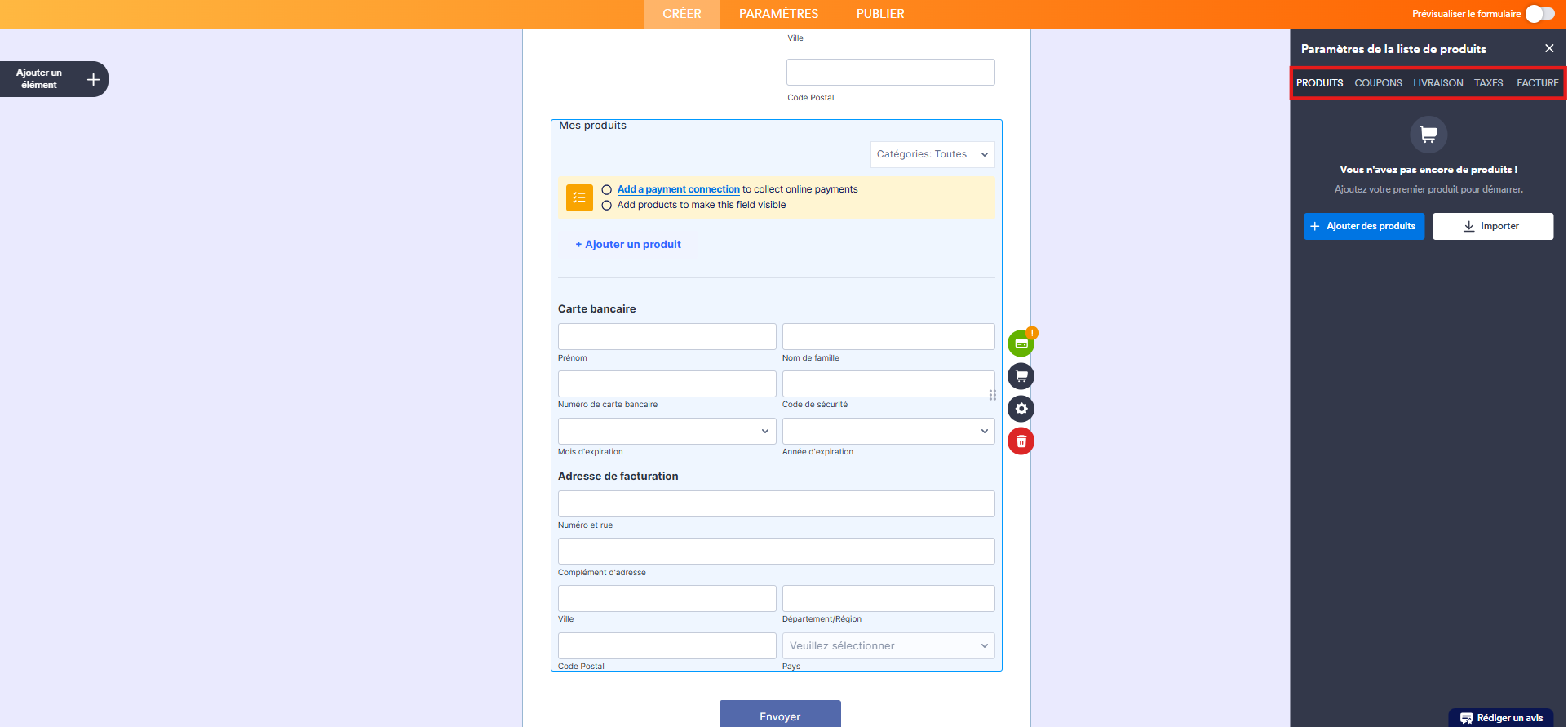Select the COUPONS tab
The image size is (1568, 727).
[1378, 83]
